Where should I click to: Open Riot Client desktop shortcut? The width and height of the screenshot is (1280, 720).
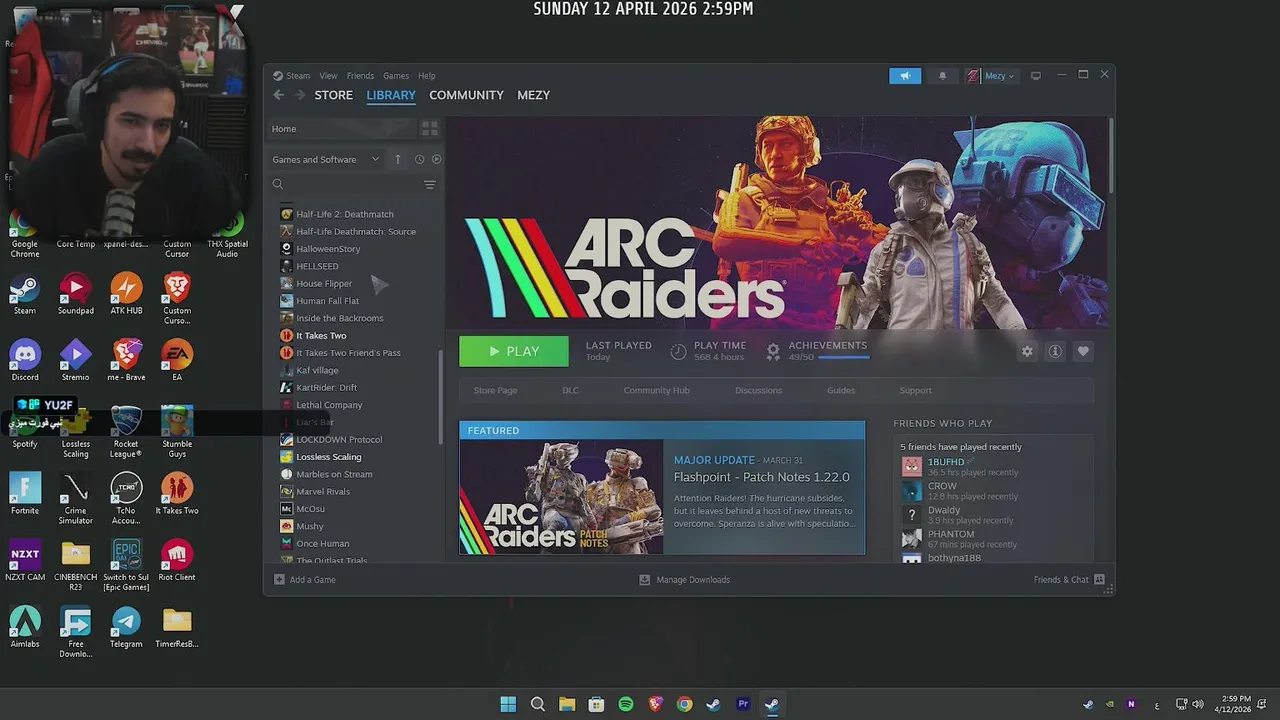pyautogui.click(x=177, y=560)
